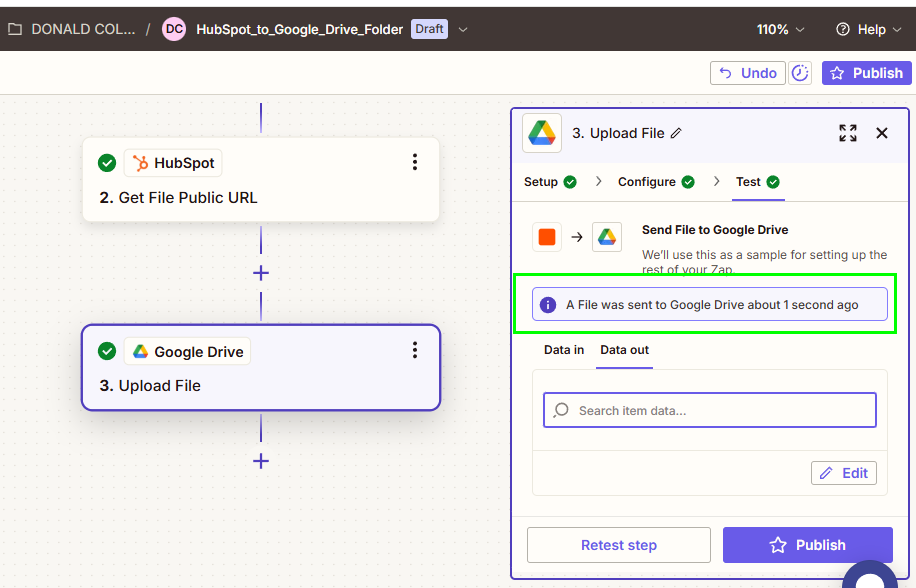Select the Google Drive Upload File step
Screen dimensions: 916x588
pos(261,368)
